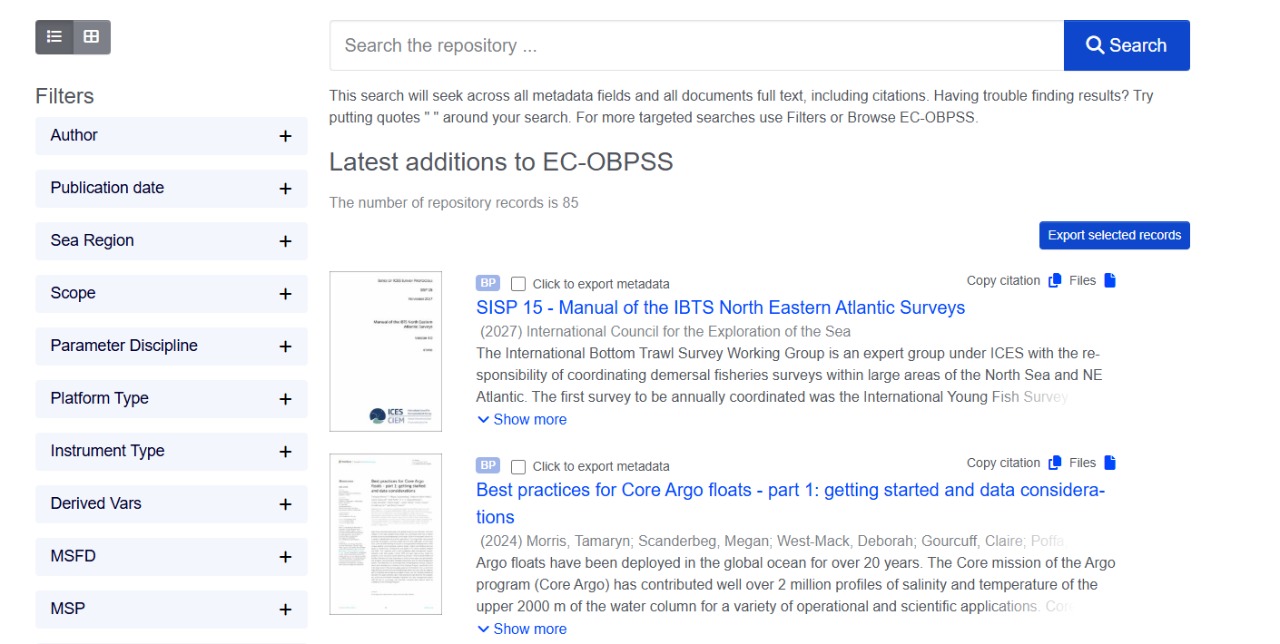Copy citation icon for SISP 15 record
The height and width of the screenshot is (644, 1280).
tap(1054, 281)
